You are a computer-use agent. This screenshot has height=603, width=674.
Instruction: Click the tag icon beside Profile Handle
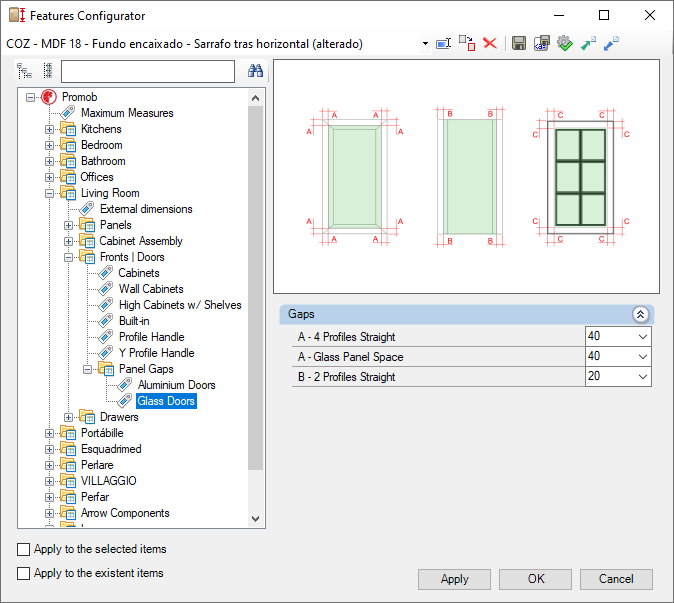(105, 337)
